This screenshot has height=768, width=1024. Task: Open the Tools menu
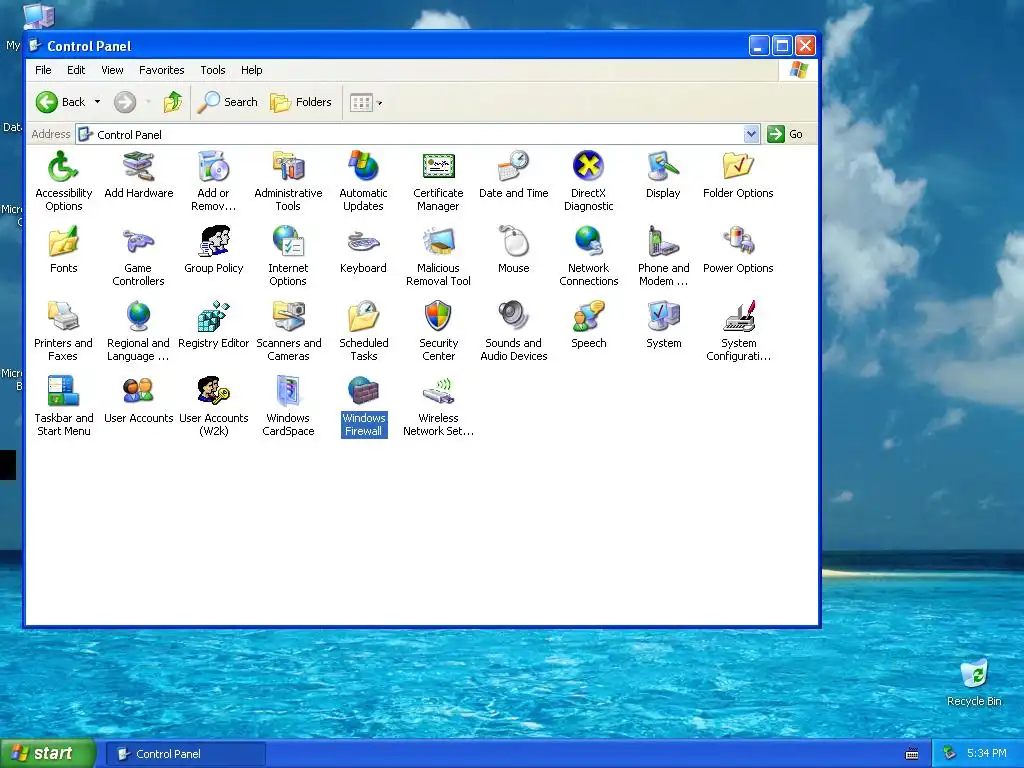(212, 70)
